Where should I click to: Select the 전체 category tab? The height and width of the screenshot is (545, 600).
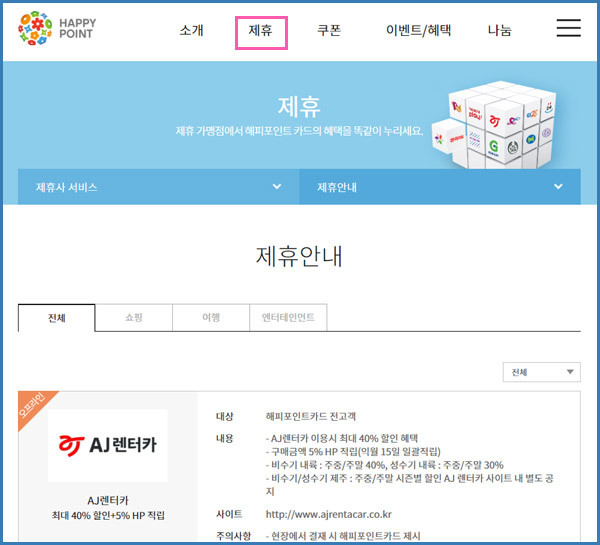pyautogui.click(x=57, y=318)
